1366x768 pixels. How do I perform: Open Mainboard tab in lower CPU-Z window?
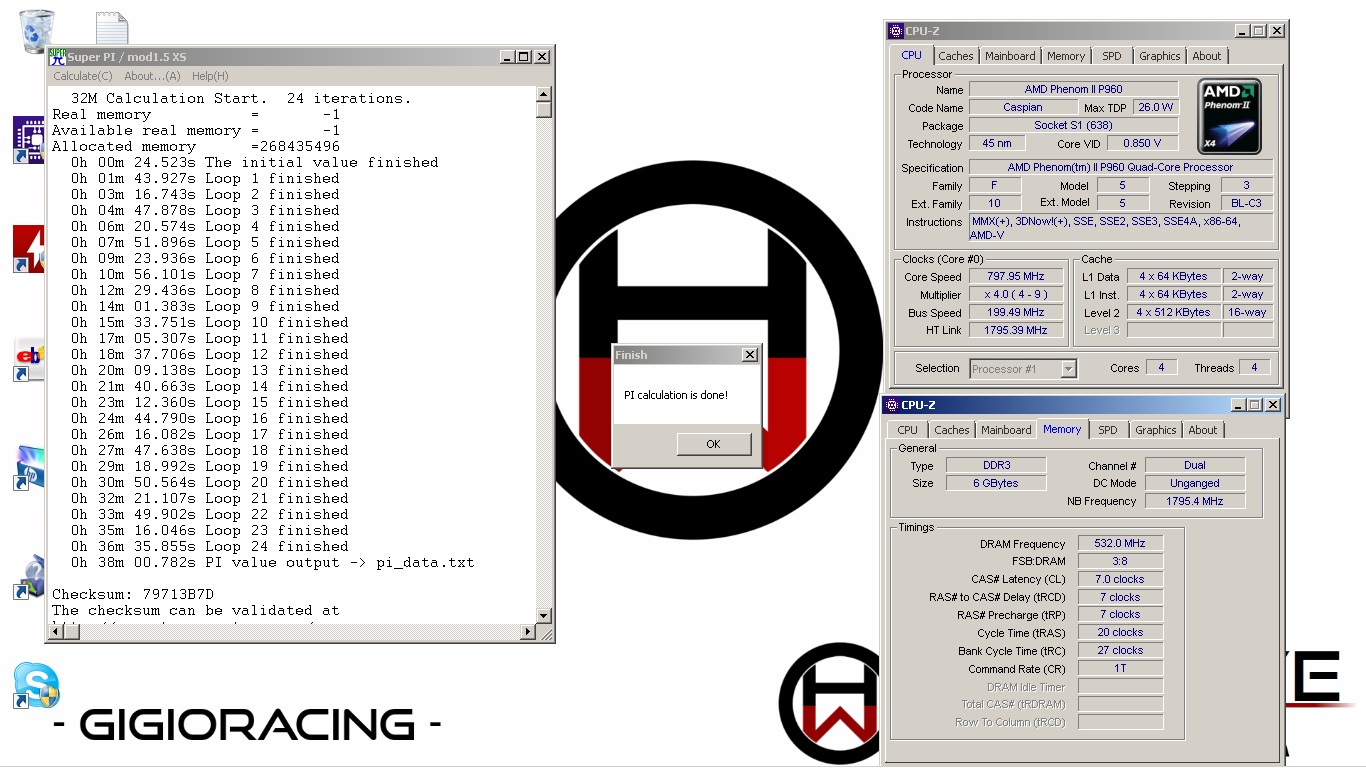point(1006,430)
